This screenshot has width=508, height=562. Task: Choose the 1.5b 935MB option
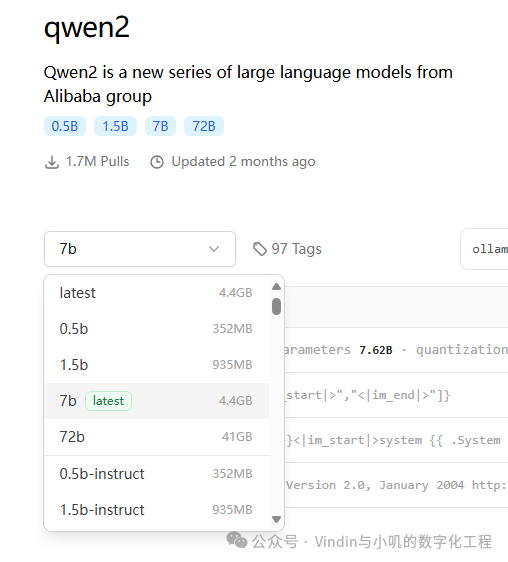pyautogui.click(x=156, y=365)
